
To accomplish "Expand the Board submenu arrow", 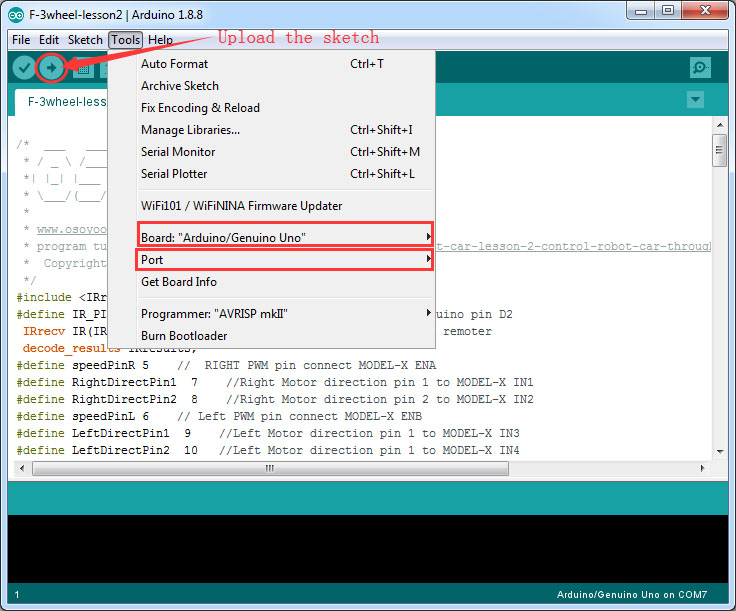I will (428, 237).
